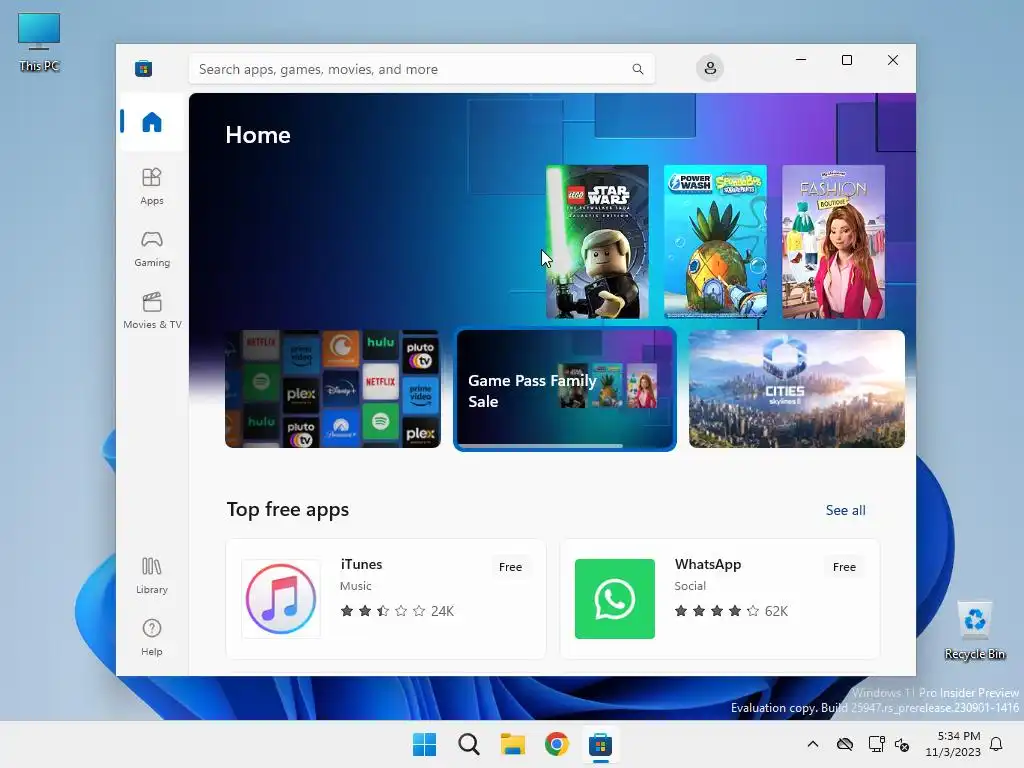
Task: Show hidden icons in system tray
Action: (812, 744)
